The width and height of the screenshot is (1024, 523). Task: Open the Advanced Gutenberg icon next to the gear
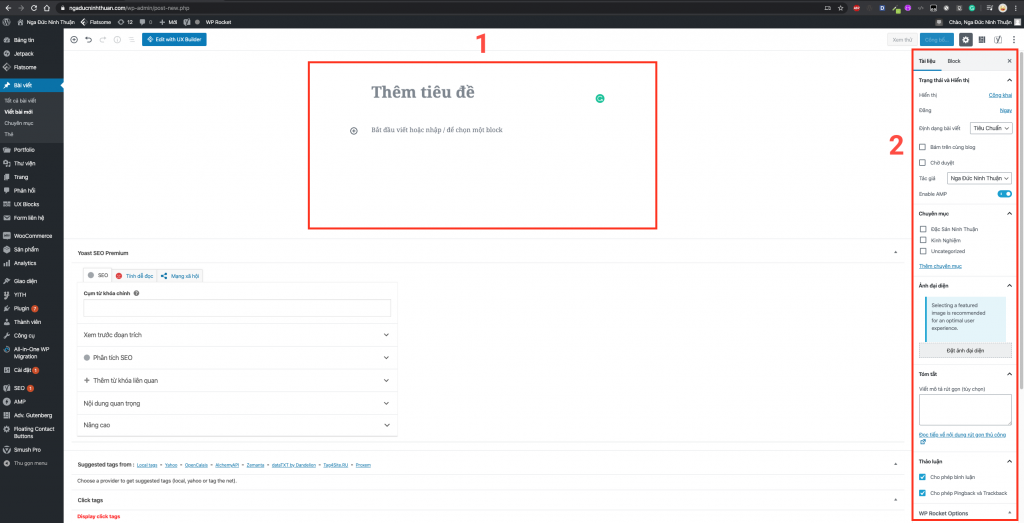[982, 40]
